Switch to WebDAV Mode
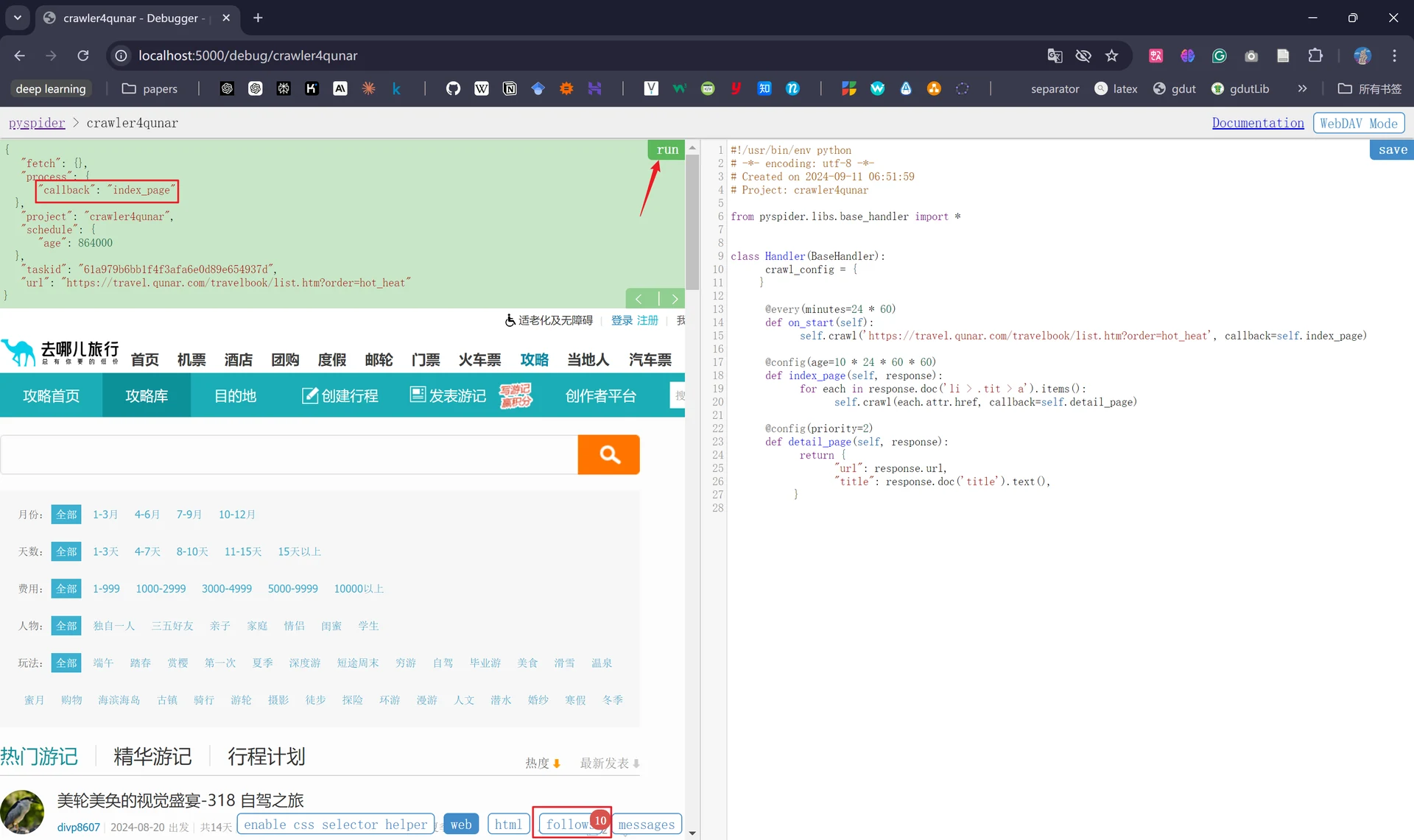Viewport: 1414px width, 840px height. (x=1359, y=123)
